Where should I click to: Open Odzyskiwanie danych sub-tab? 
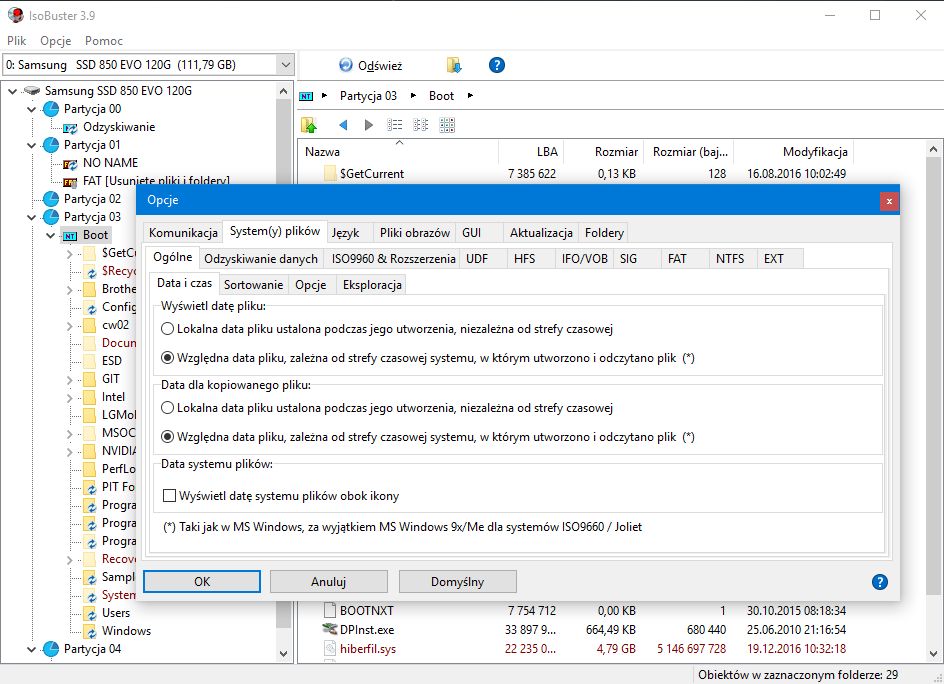261,259
